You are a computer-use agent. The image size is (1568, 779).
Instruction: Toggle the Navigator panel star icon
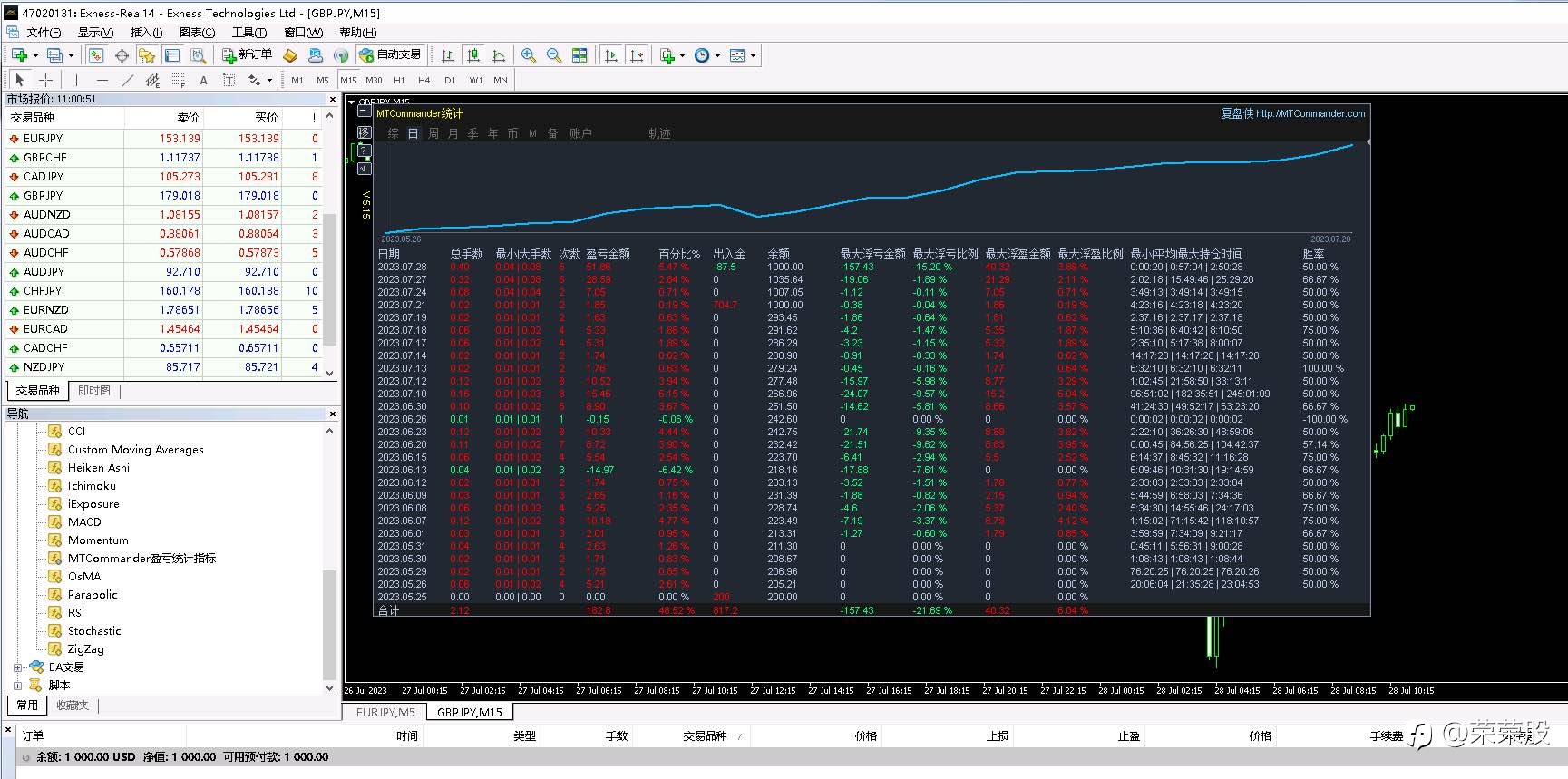(x=147, y=55)
